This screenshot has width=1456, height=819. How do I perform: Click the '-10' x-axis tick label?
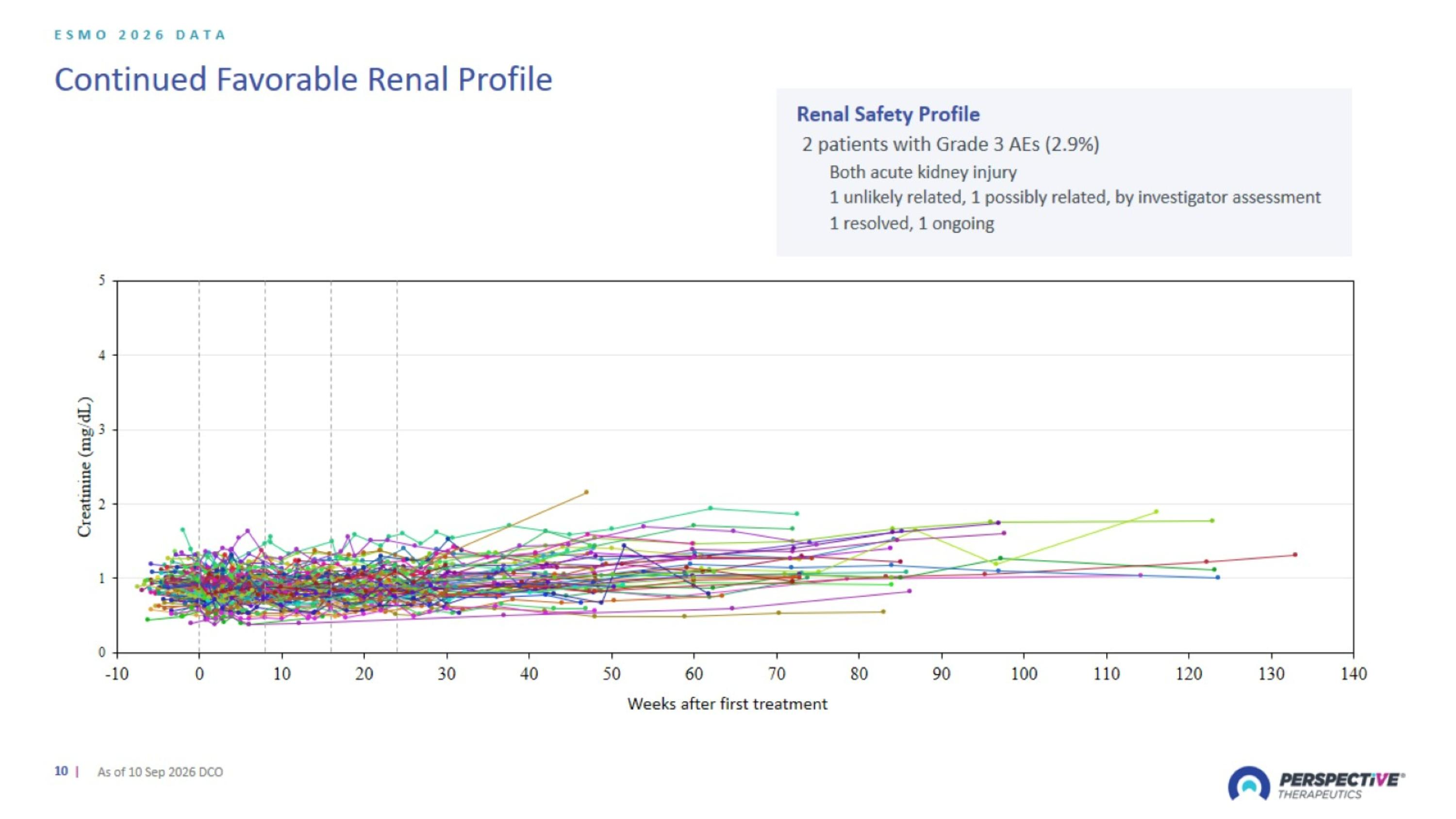(117, 674)
